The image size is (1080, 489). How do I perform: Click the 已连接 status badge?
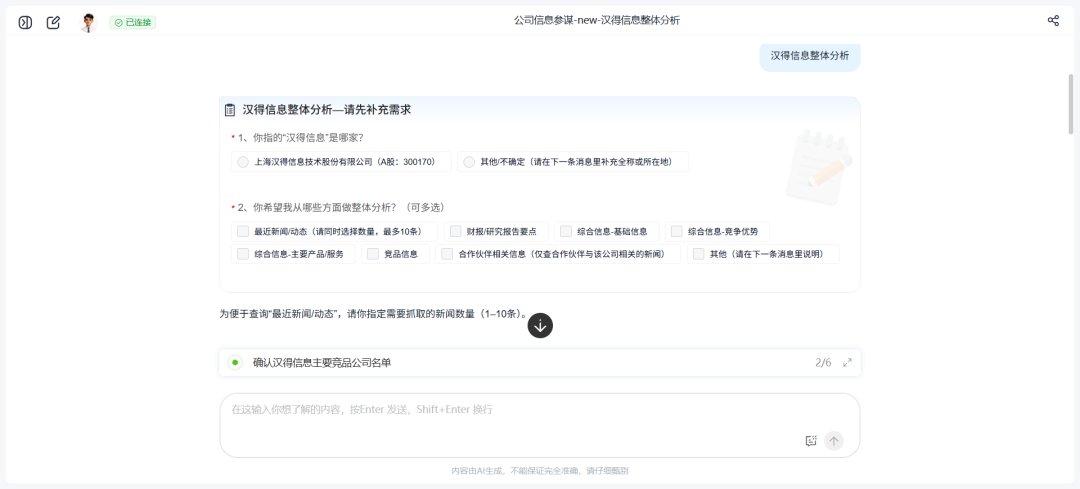133,23
